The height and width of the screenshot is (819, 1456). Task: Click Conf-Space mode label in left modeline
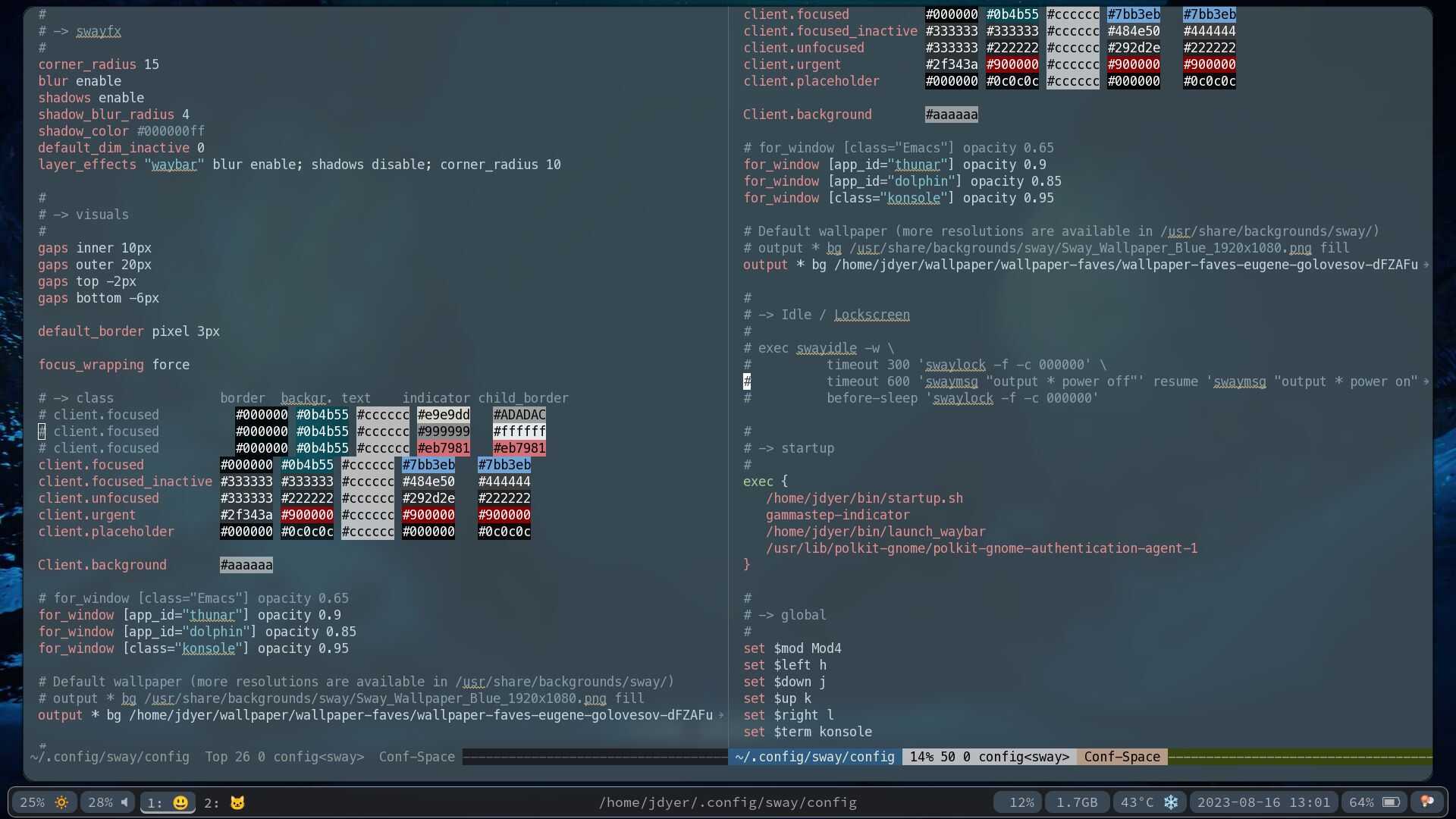(416, 757)
